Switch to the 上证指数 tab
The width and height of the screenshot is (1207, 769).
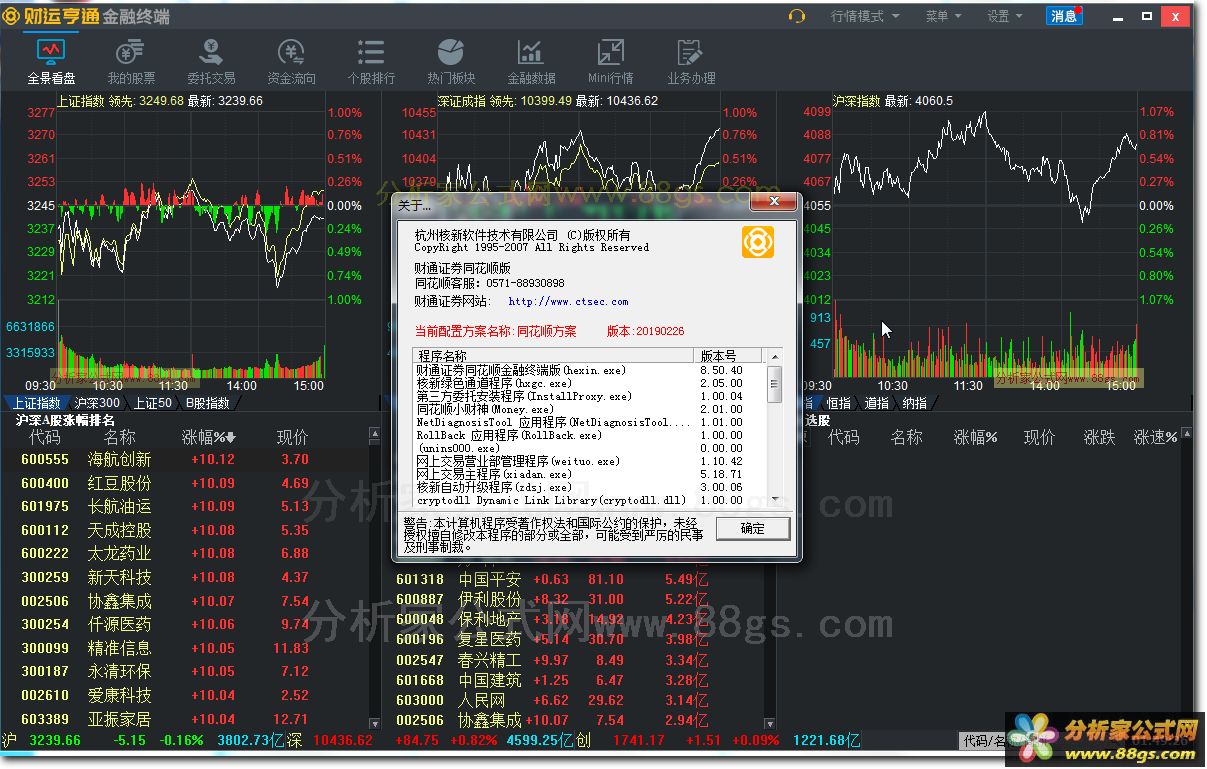point(37,403)
